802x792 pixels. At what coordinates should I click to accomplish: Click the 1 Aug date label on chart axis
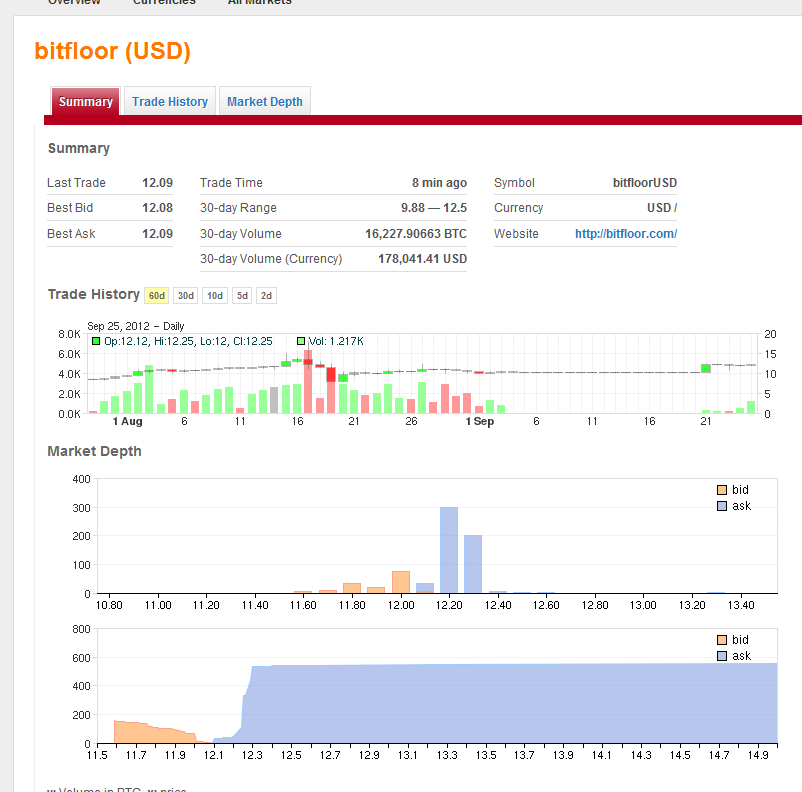[127, 422]
